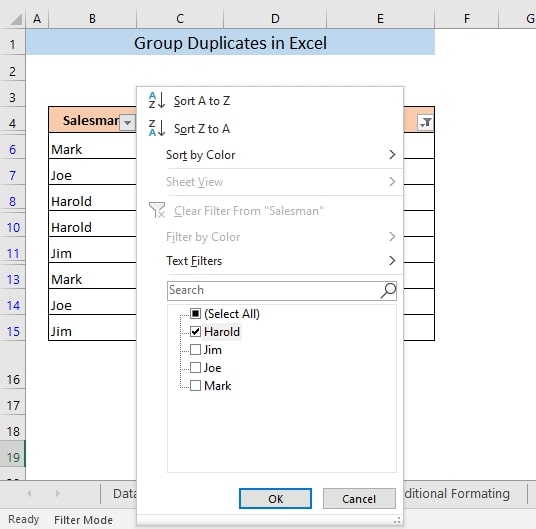Screen dimensions: 536x529
Task: Click the Filter Mode status bar text
Action: coord(83,520)
